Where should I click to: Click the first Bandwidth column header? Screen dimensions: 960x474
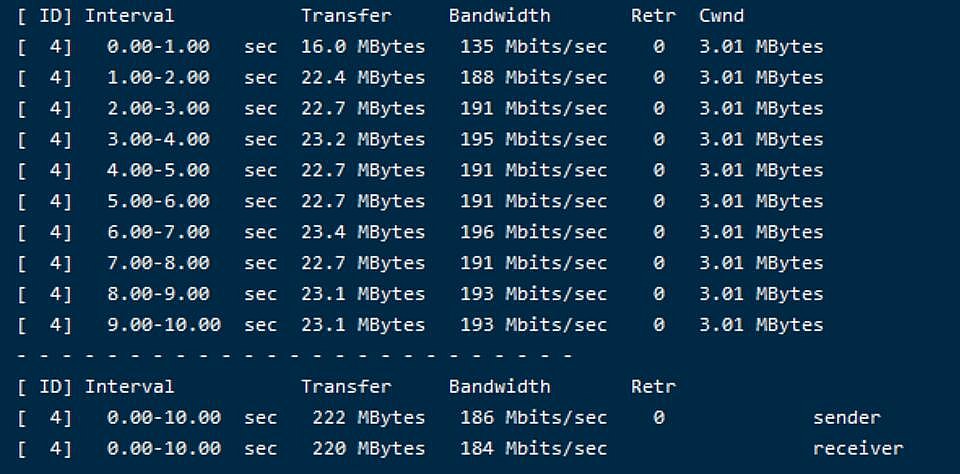[499, 15]
